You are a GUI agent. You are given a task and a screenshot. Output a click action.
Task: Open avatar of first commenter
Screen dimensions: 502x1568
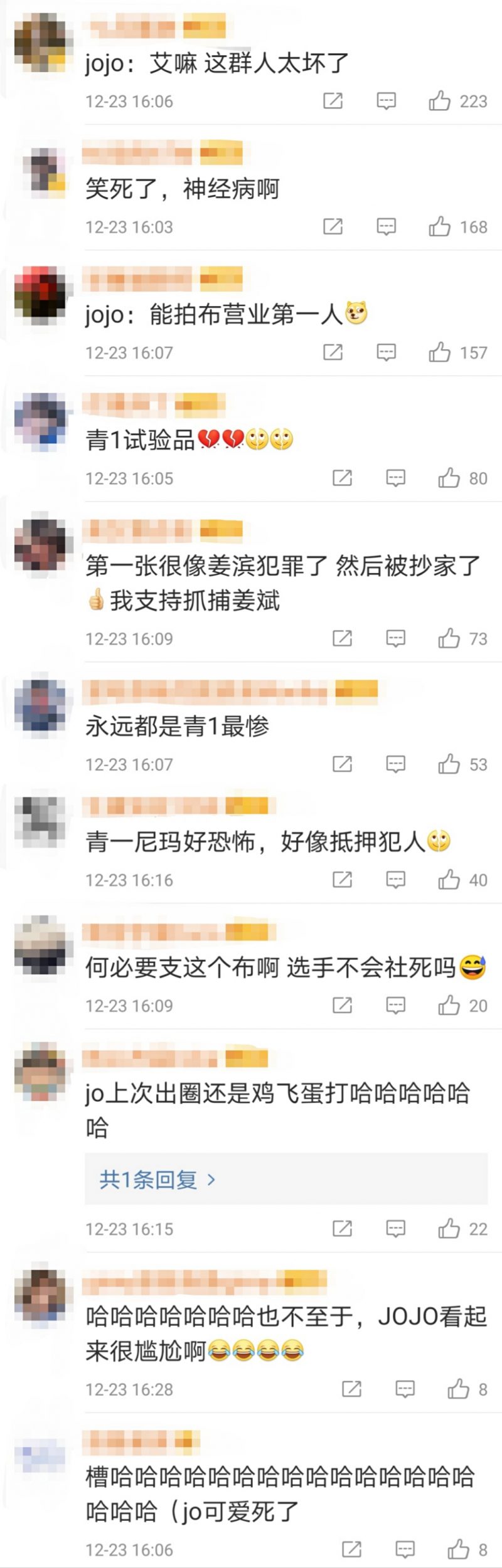(41, 43)
